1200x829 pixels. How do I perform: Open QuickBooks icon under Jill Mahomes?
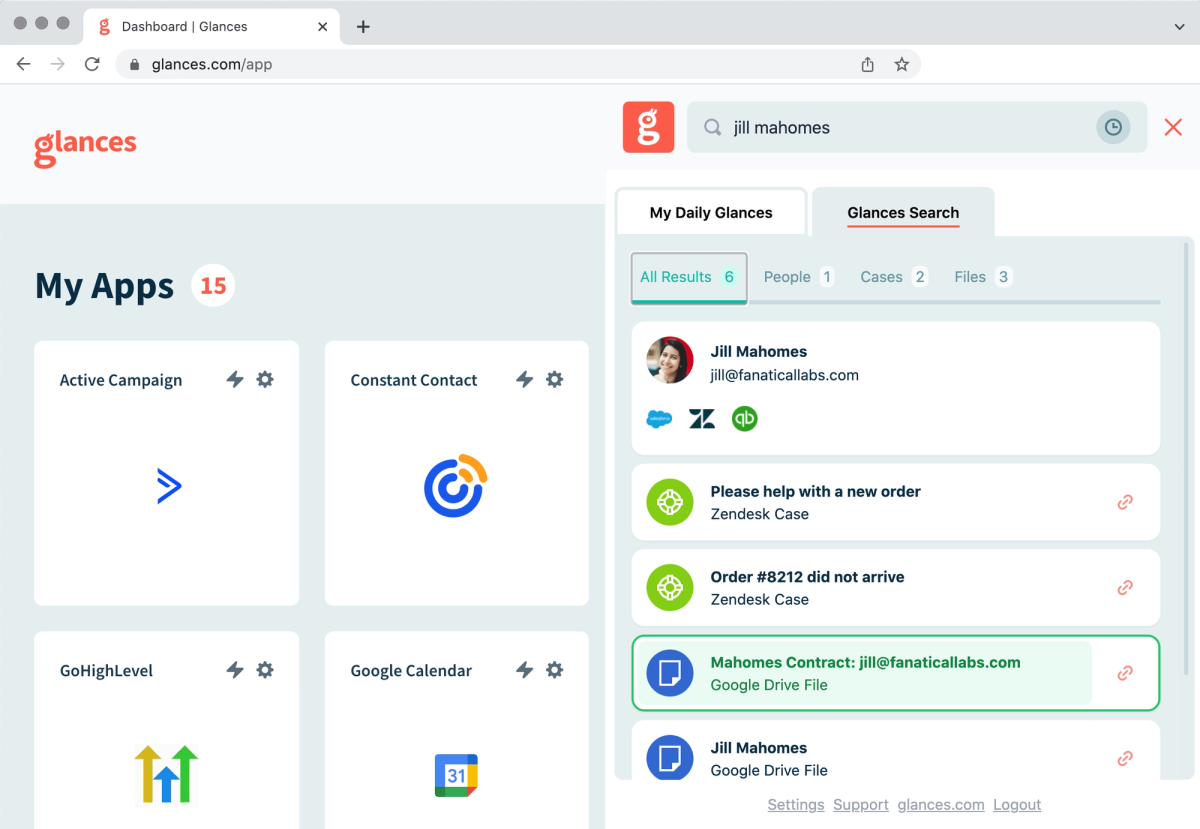pyautogui.click(x=744, y=419)
